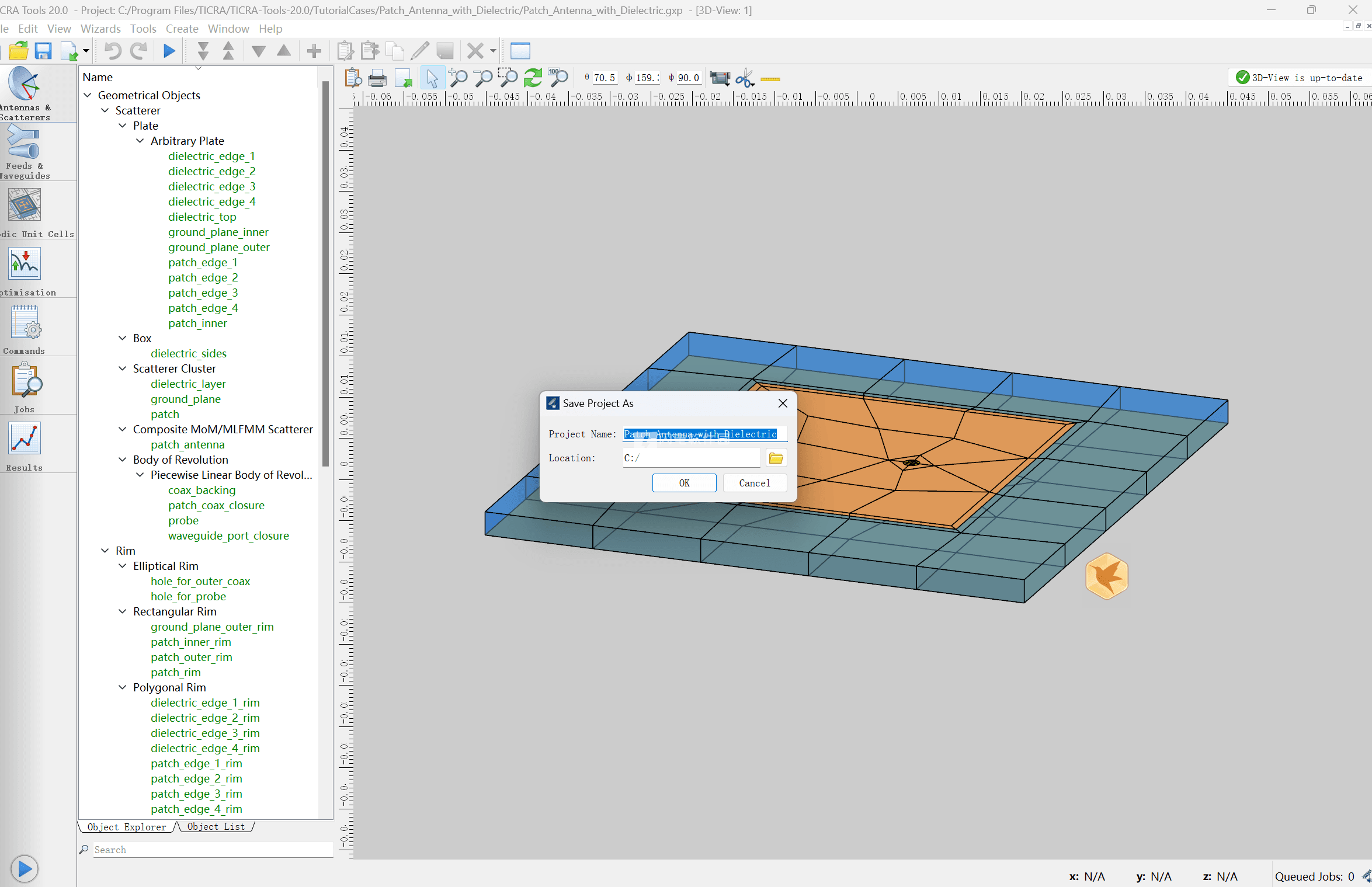The height and width of the screenshot is (887, 1372).
Task: Collapse the Polygonal Rim tree node
Action: 123,687
